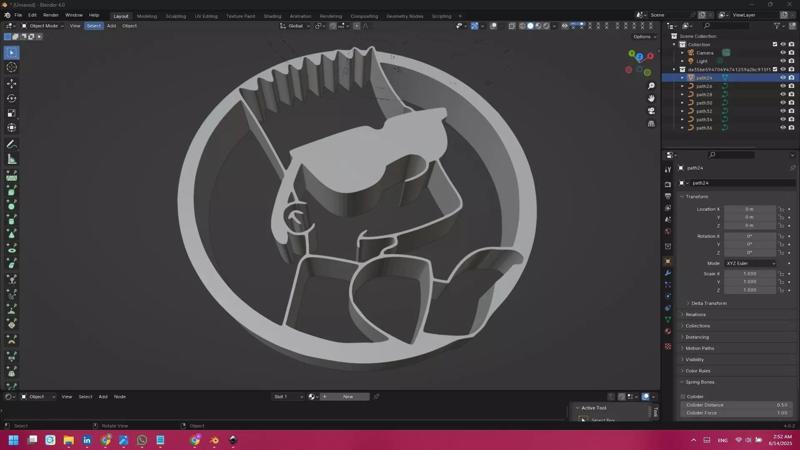The width and height of the screenshot is (800, 450).
Task: Open the Global orientation dropdown
Action: coord(295,26)
